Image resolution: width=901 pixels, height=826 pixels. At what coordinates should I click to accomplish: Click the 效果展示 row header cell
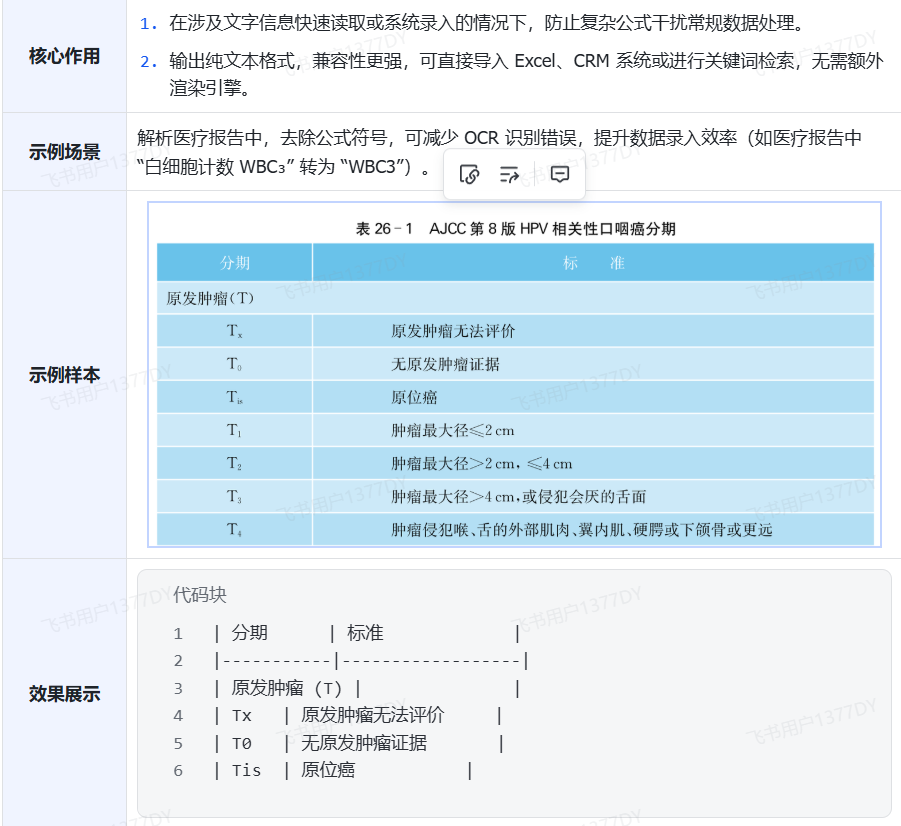(64, 693)
